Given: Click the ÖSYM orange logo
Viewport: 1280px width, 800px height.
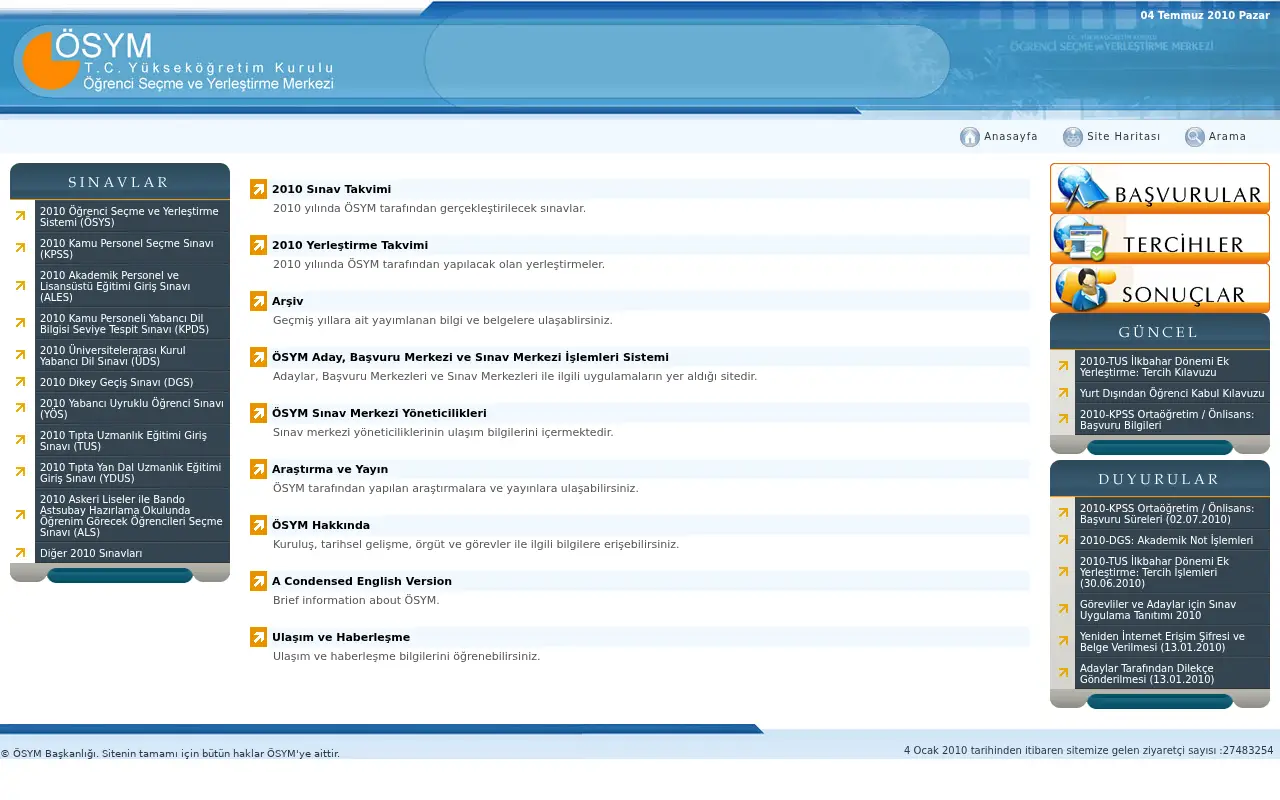Looking at the screenshot, I should coord(51,61).
